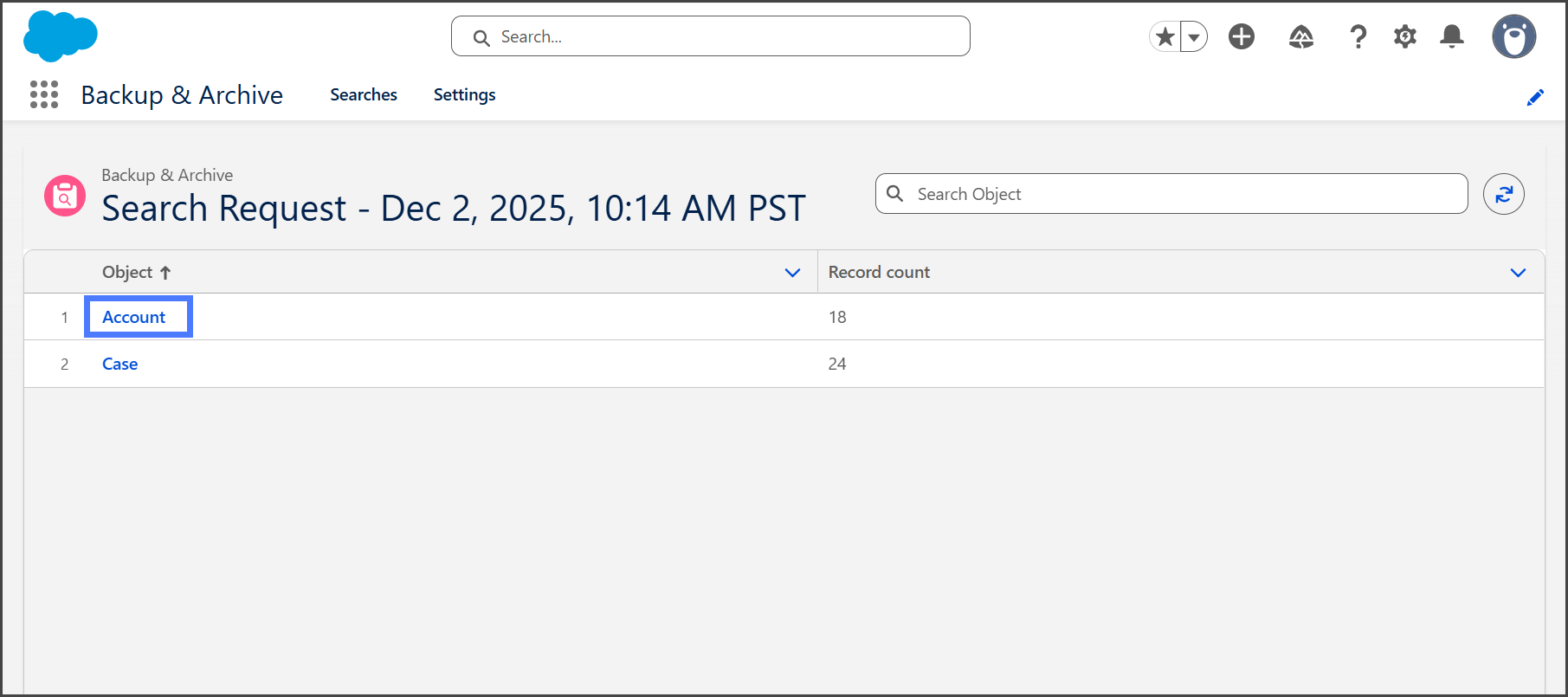Open the Account object link
Viewport: 1568px width, 697px height.
click(x=133, y=317)
